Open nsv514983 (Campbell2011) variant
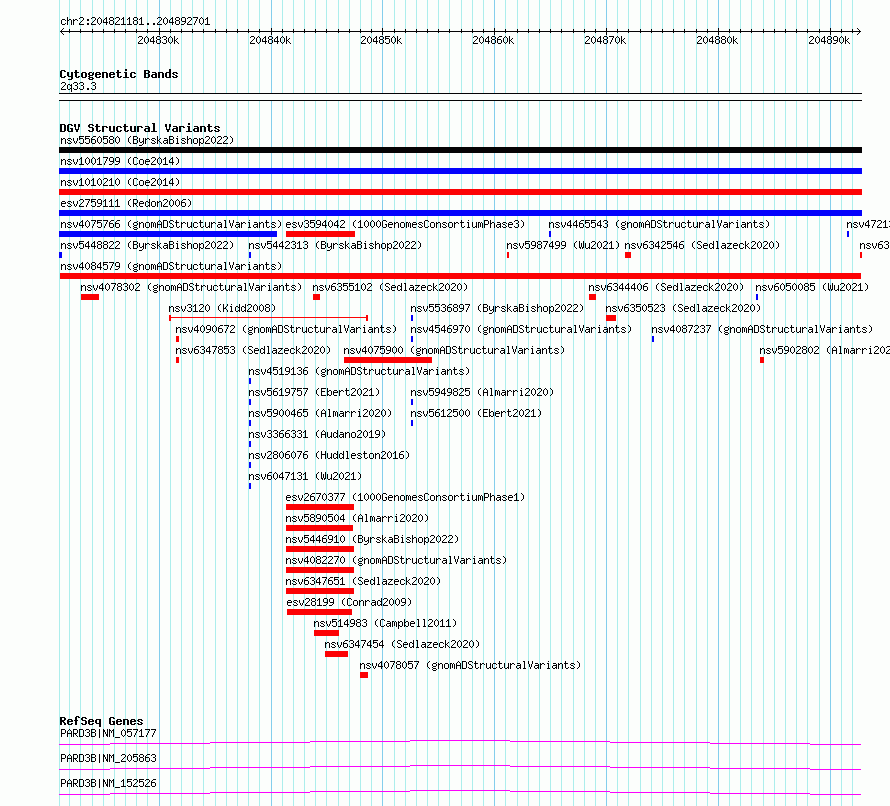This screenshot has width=890, height=806. point(385,623)
